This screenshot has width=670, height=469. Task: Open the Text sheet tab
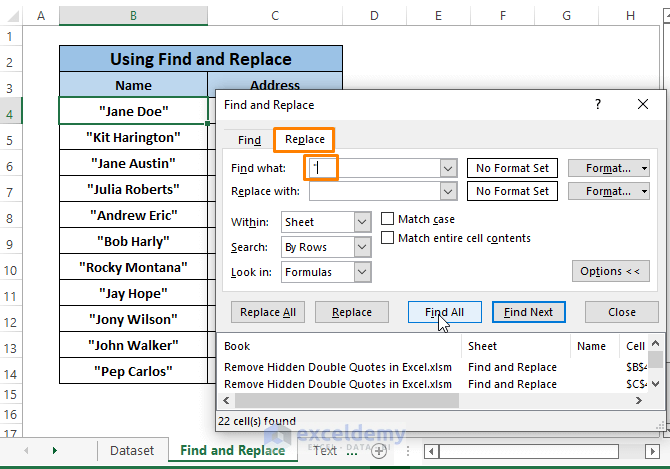[x=325, y=451]
